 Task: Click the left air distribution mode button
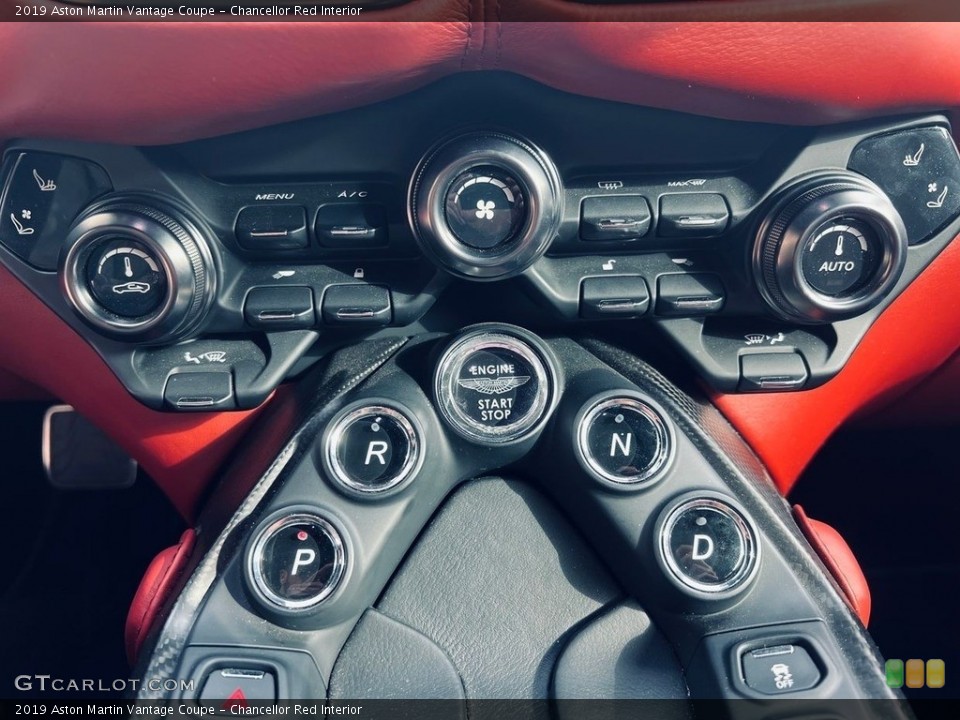[x=199, y=389]
